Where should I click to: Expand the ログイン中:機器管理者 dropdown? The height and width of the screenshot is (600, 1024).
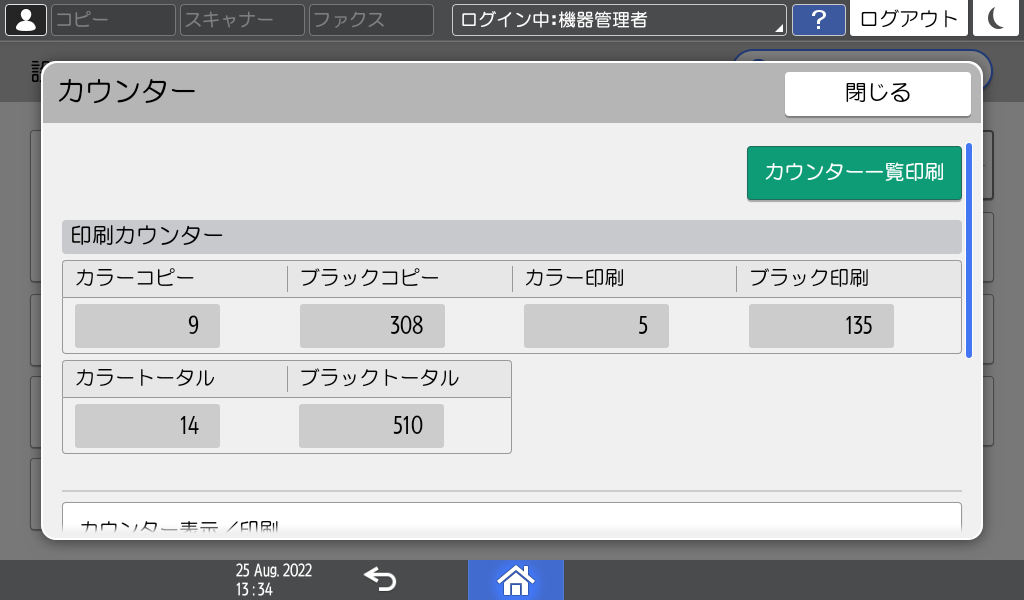pos(618,18)
